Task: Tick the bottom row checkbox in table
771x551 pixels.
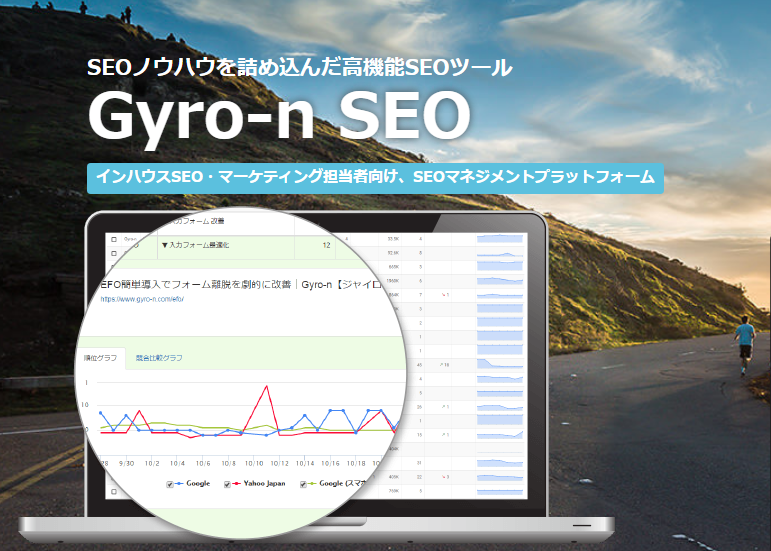Action: [114, 492]
